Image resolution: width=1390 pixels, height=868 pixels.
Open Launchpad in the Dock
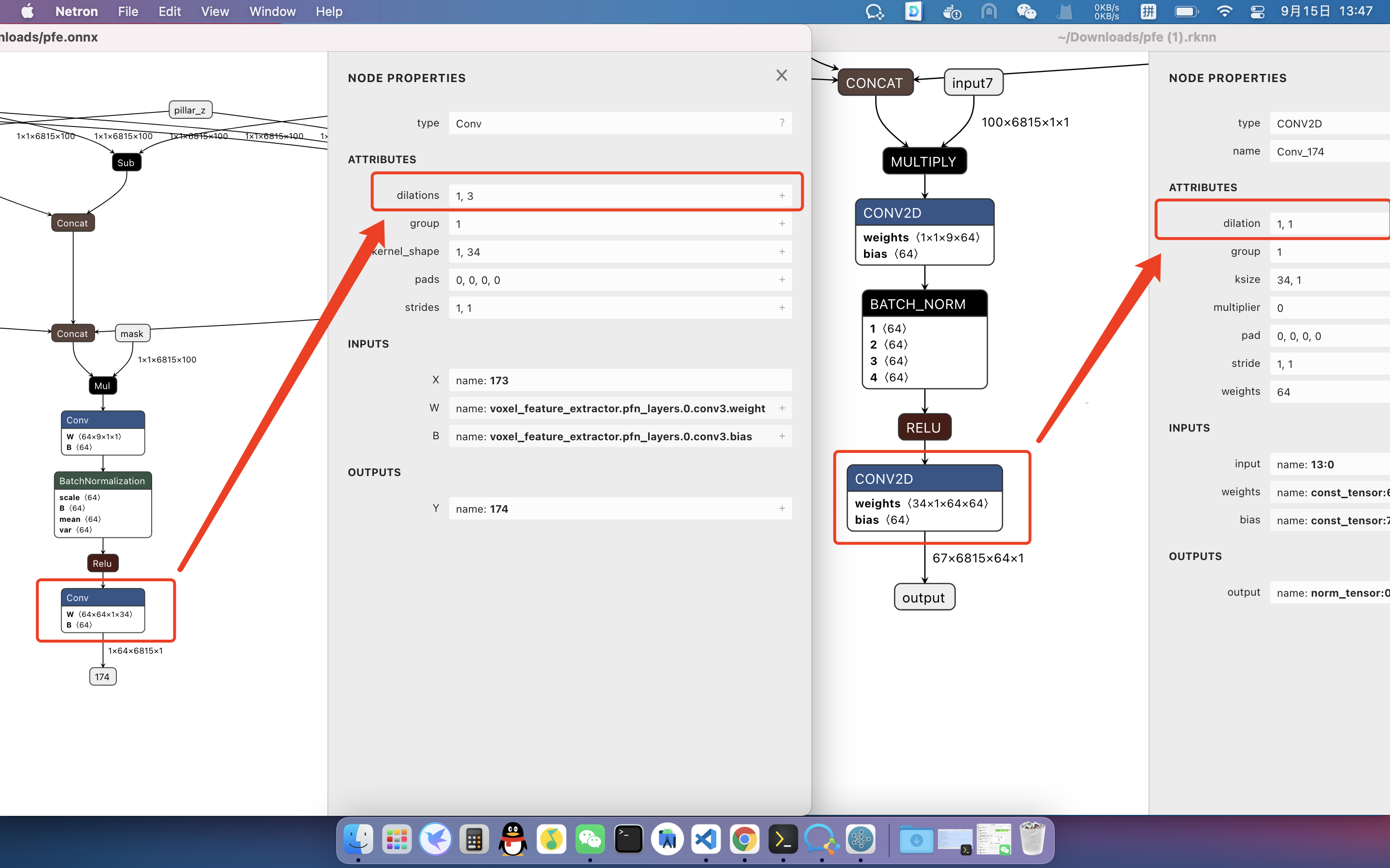397,840
